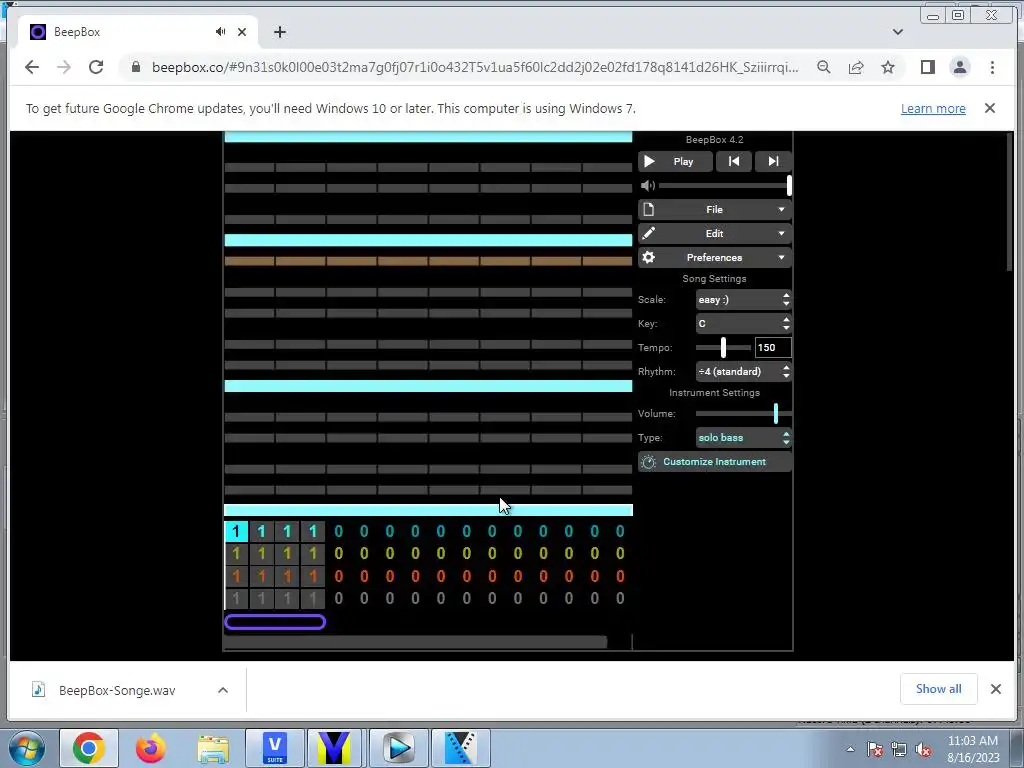Select first cyan channel pattern box 1

[236, 532]
